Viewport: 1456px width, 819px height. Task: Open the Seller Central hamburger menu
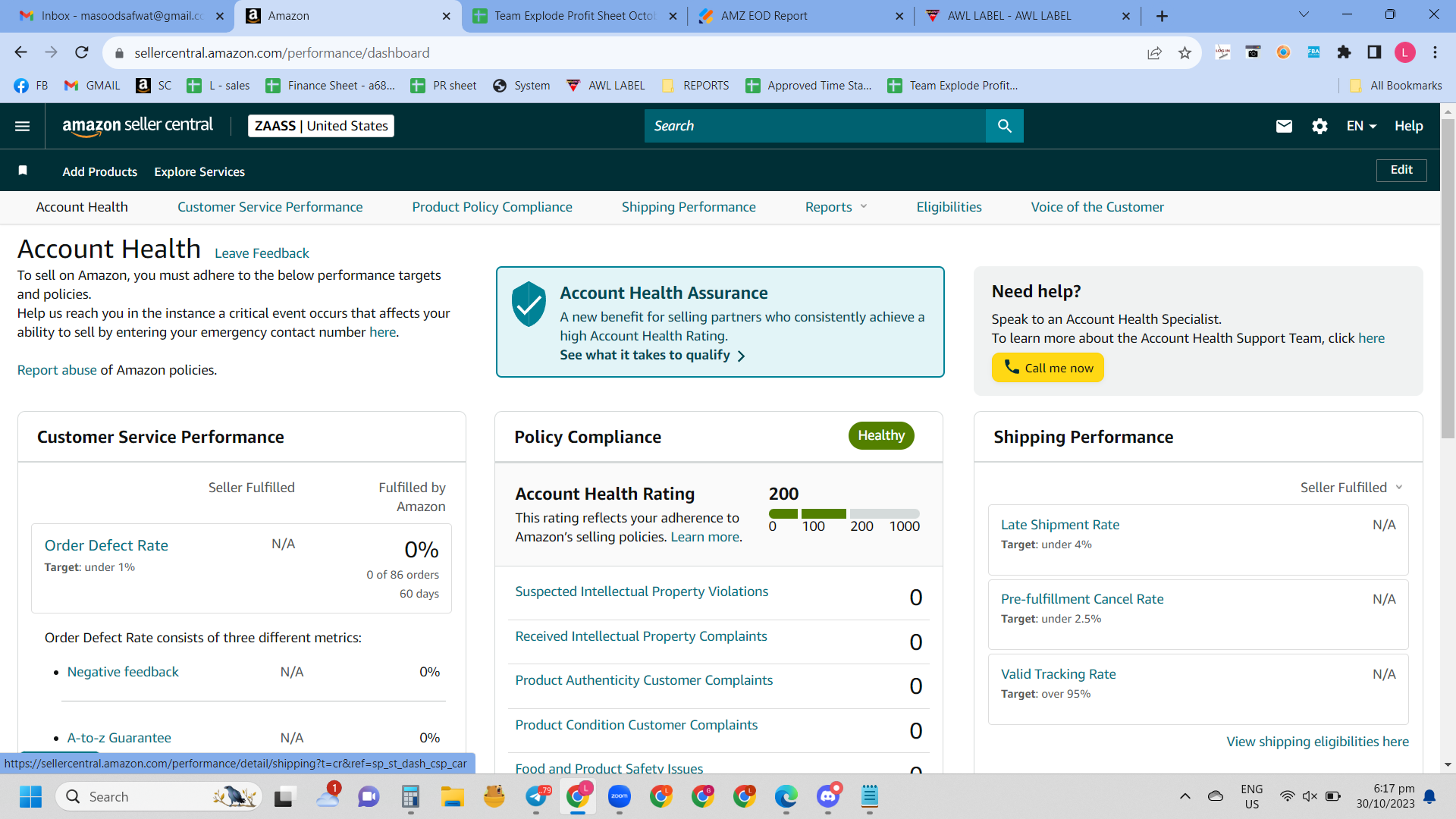(23, 126)
